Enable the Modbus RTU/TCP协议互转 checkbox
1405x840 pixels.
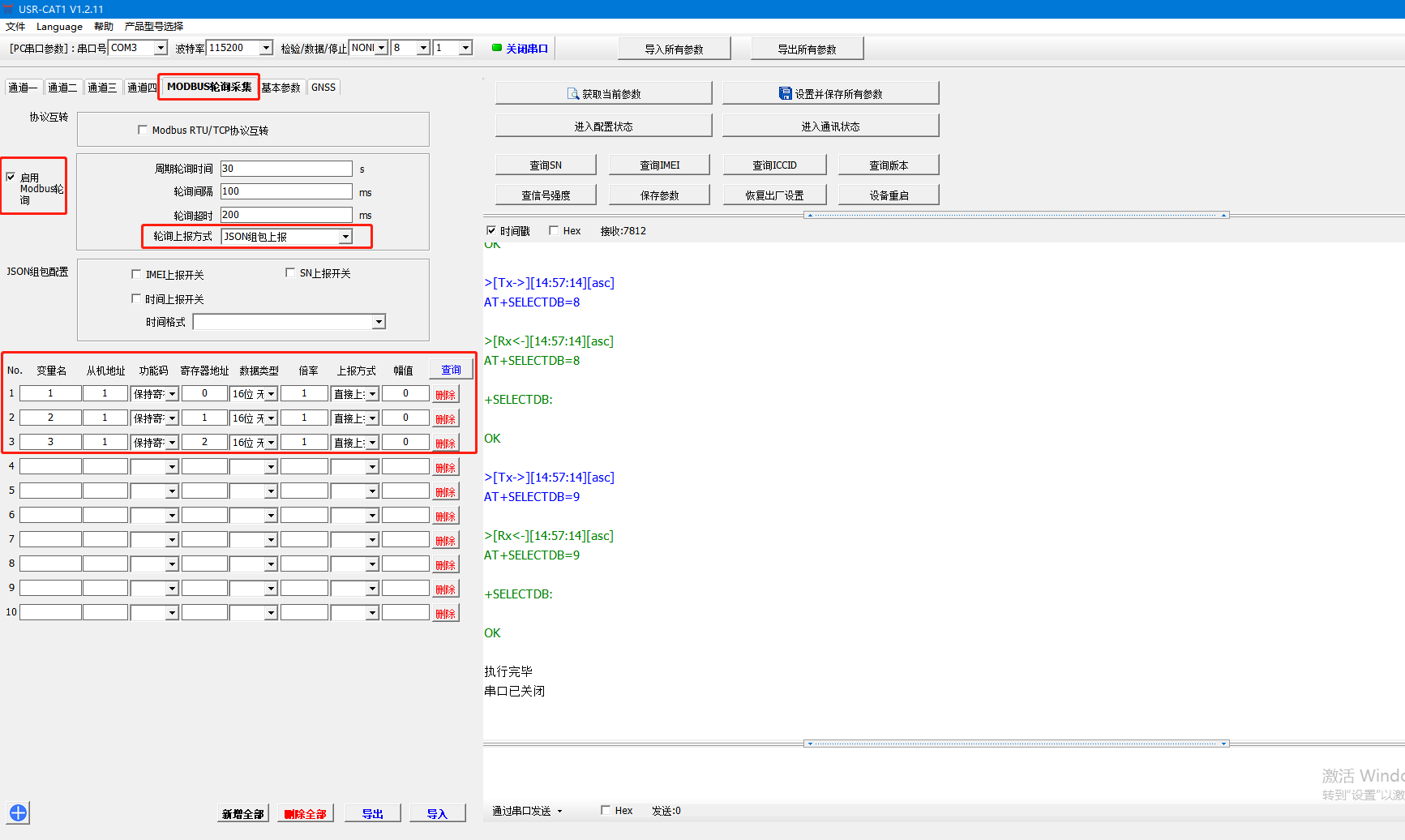[143, 130]
